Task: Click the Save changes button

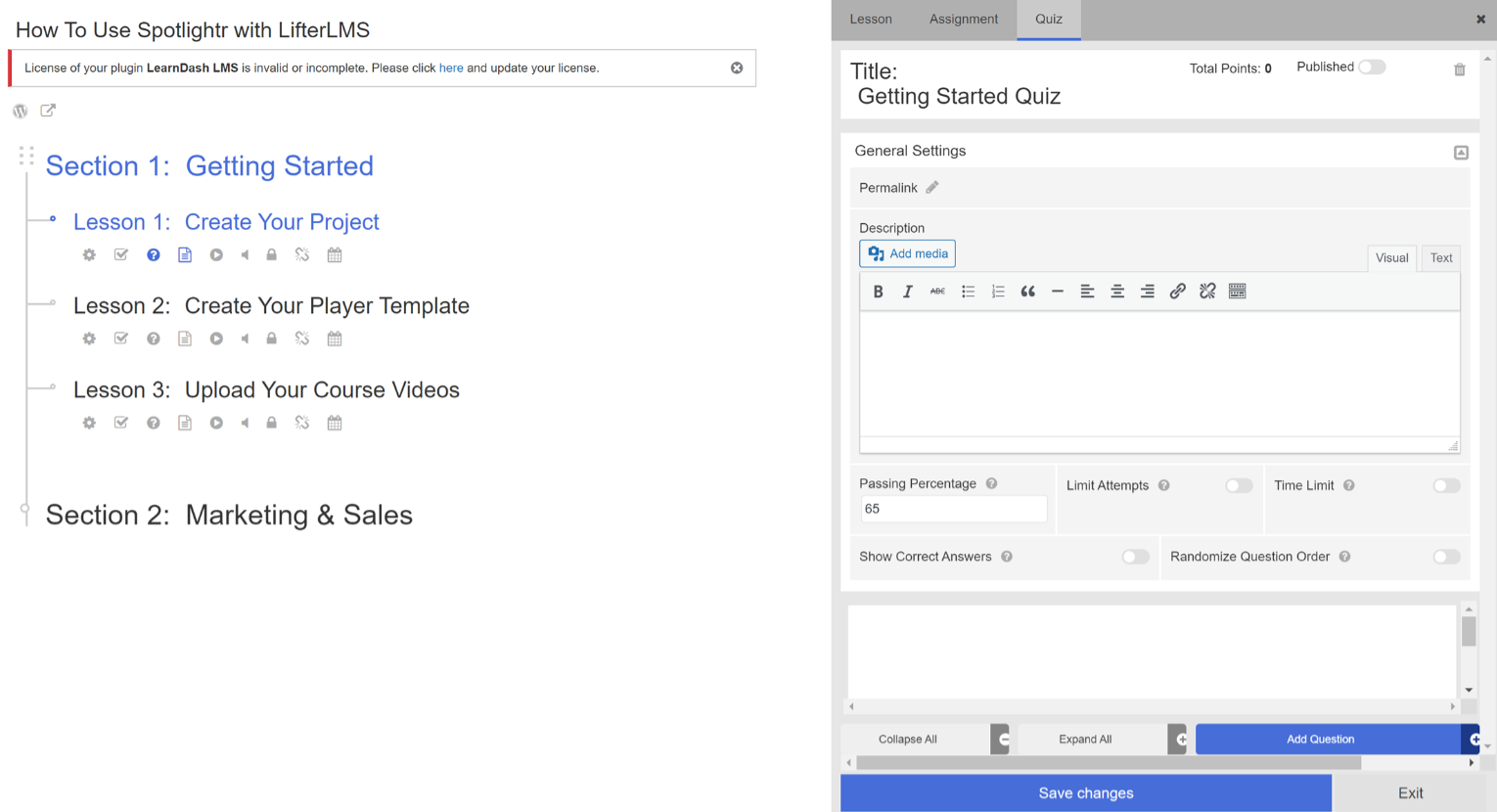Action: [1086, 793]
